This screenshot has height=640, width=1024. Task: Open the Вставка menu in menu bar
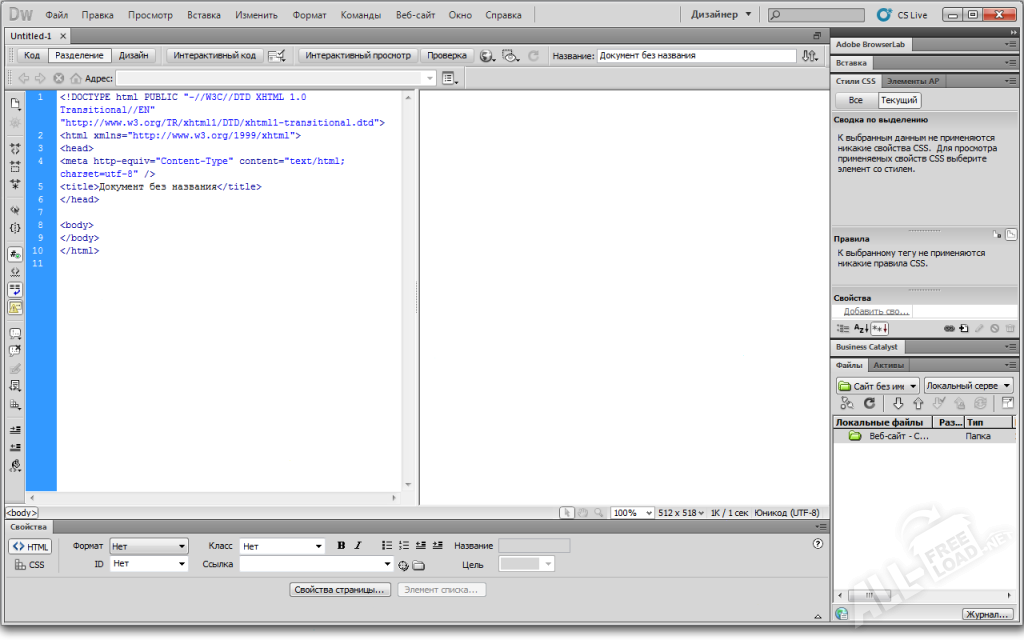click(204, 16)
